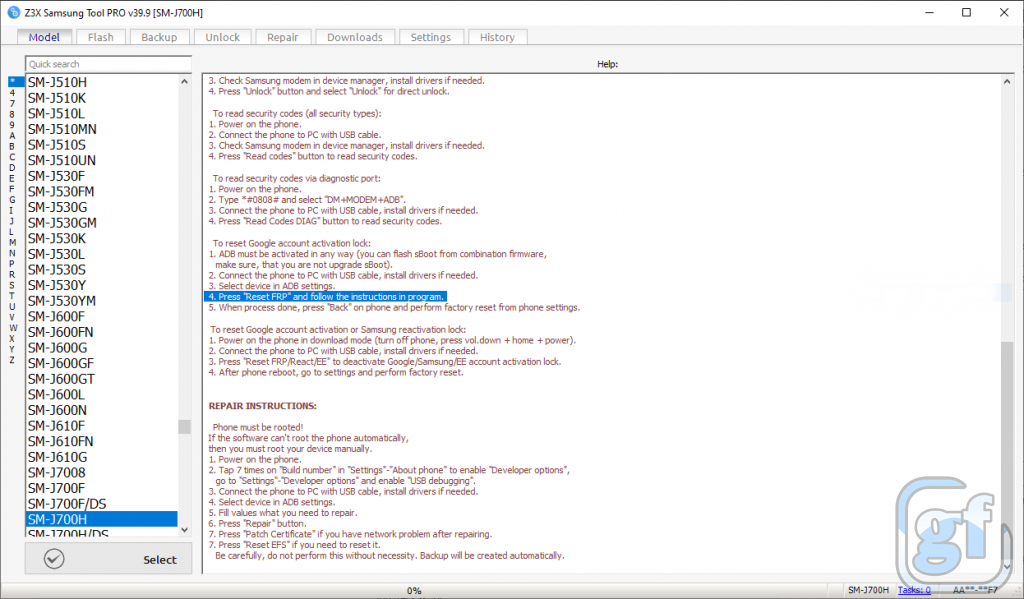Filter models by index letter S
Viewport: 1024px width, 599px height.
point(12,285)
